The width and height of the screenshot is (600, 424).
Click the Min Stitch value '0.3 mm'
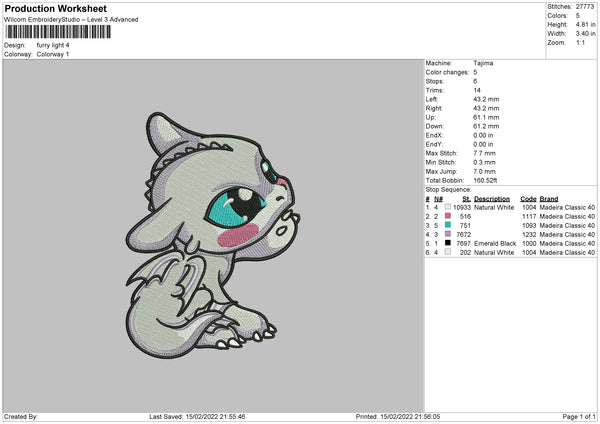tap(484, 163)
